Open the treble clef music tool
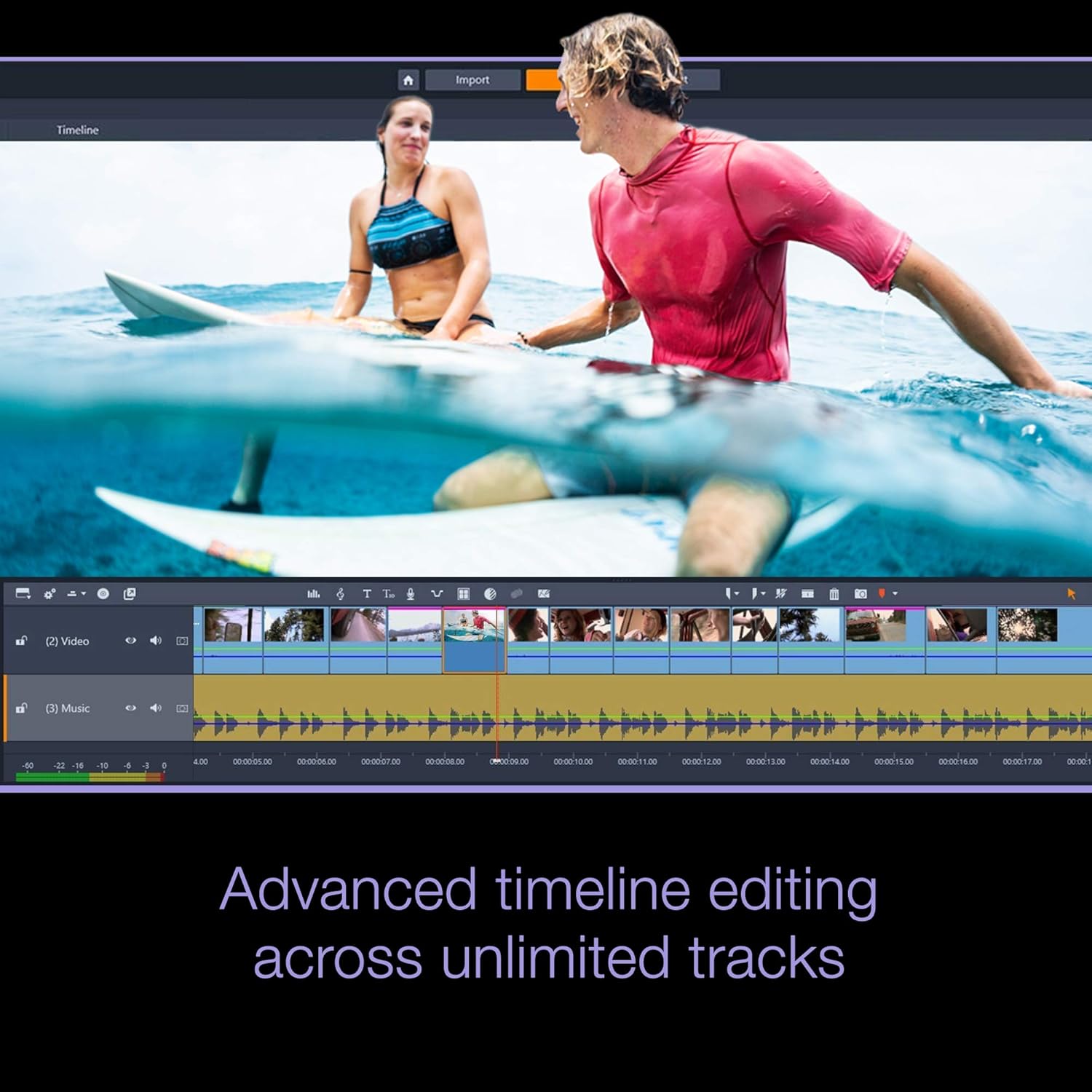Viewport: 1092px width, 1092px height. (x=340, y=594)
